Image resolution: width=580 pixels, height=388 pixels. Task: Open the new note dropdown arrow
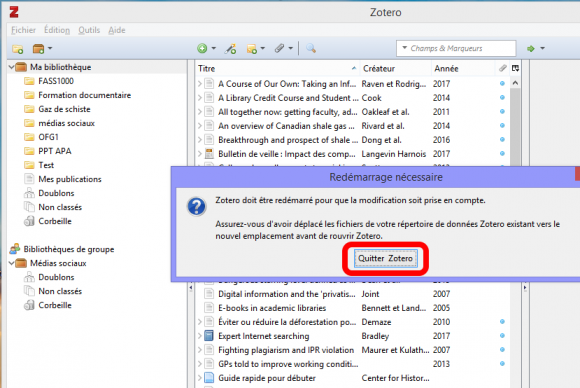click(x=263, y=48)
